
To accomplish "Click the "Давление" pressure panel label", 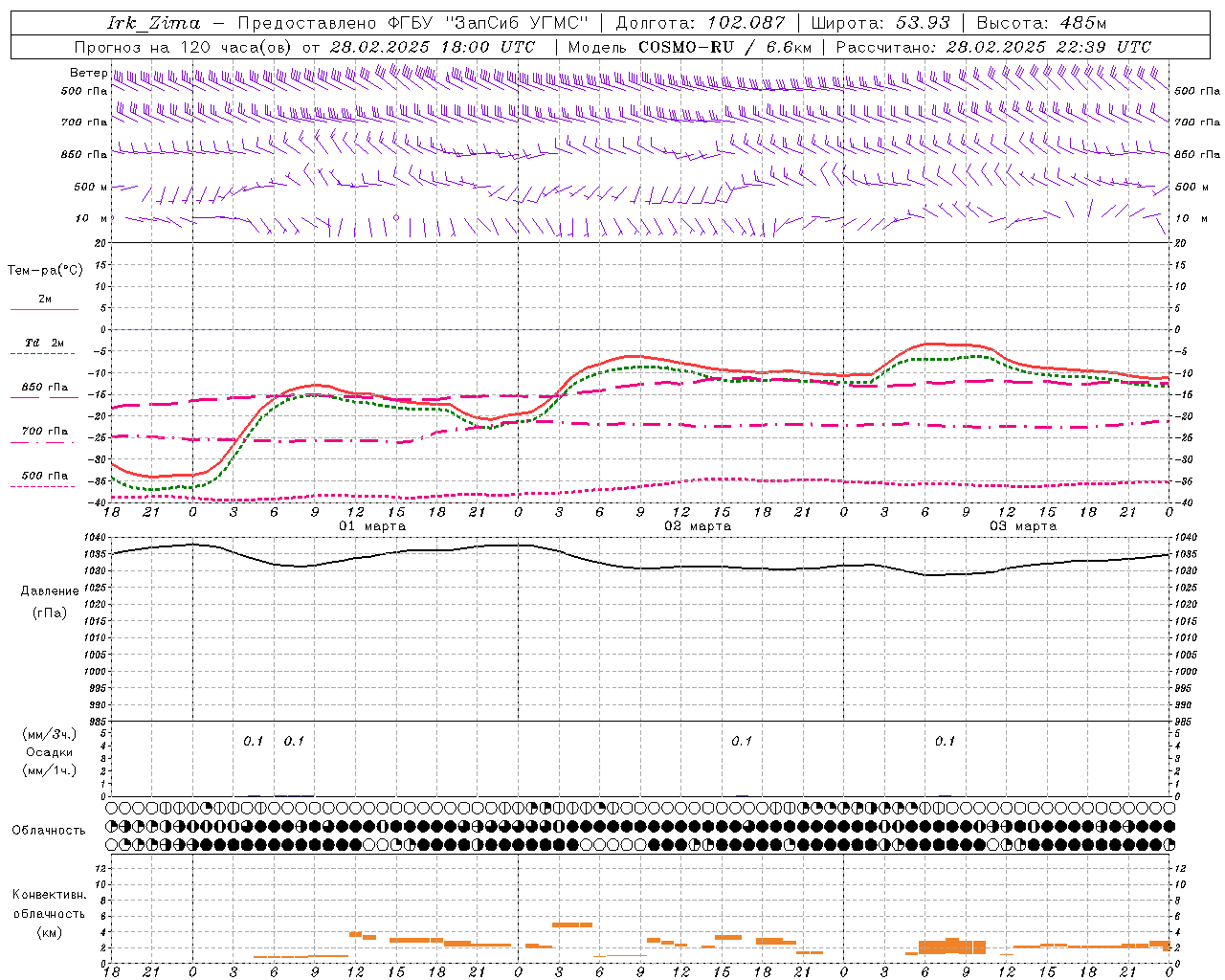I will 50,591.
